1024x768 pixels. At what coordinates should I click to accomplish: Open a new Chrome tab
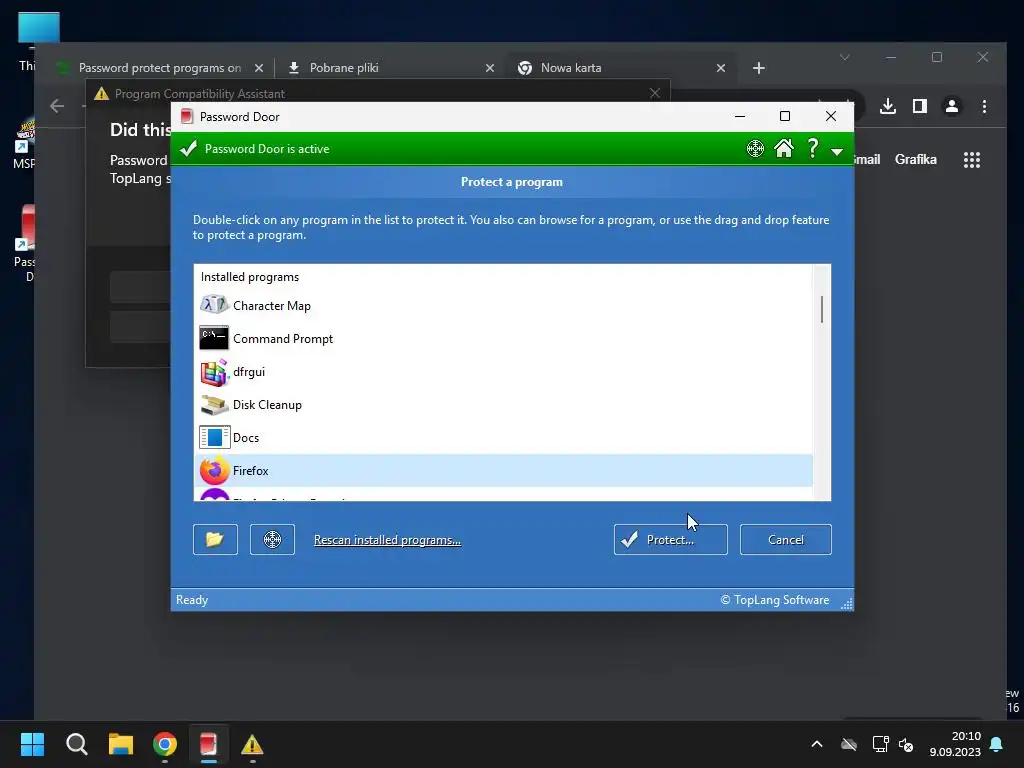[x=758, y=68]
